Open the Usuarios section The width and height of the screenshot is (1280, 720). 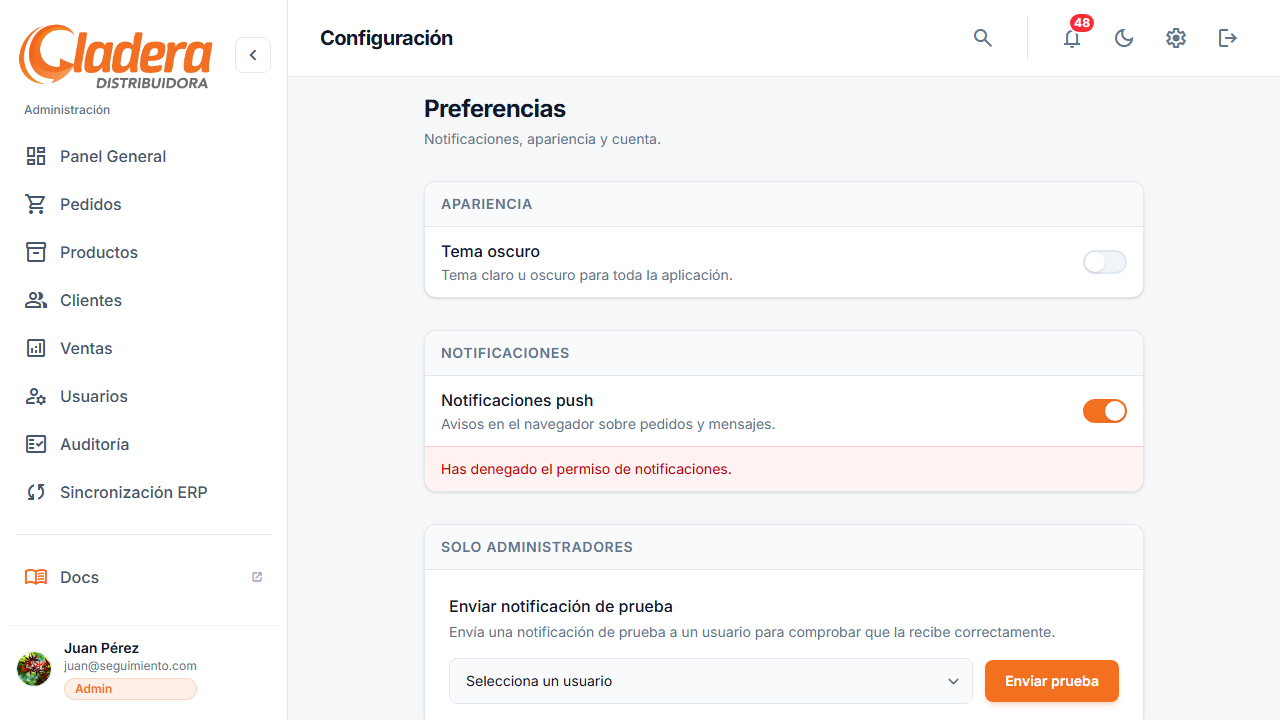94,396
